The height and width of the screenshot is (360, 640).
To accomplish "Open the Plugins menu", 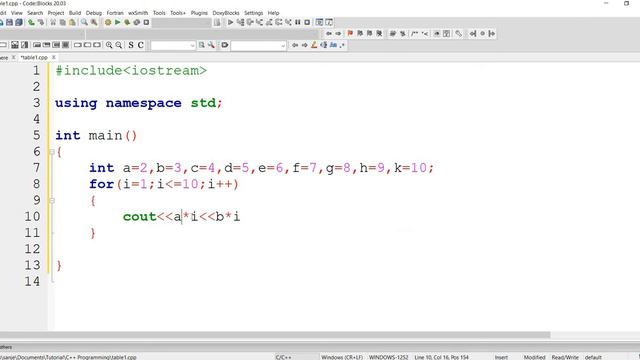I will pyautogui.click(x=199, y=13).
